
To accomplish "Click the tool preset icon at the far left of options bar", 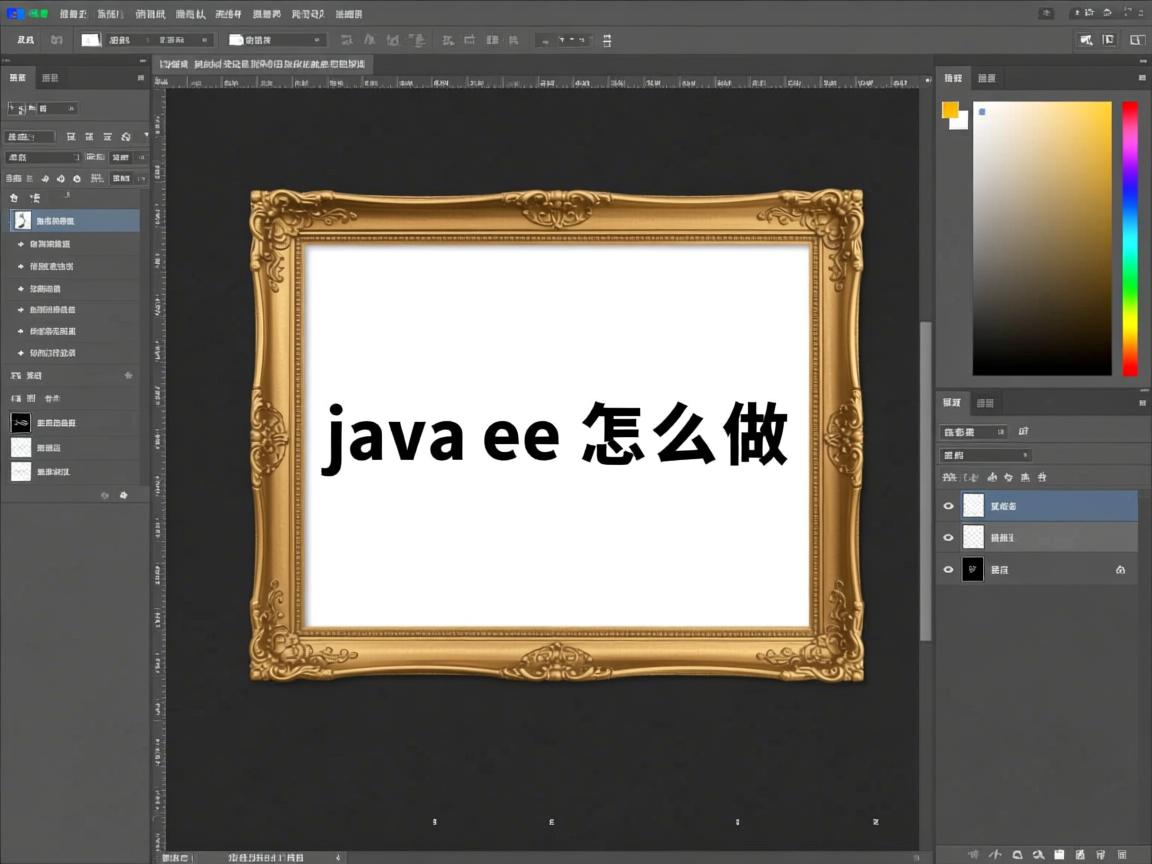I will pyautogui.click(x=22, y=40).
